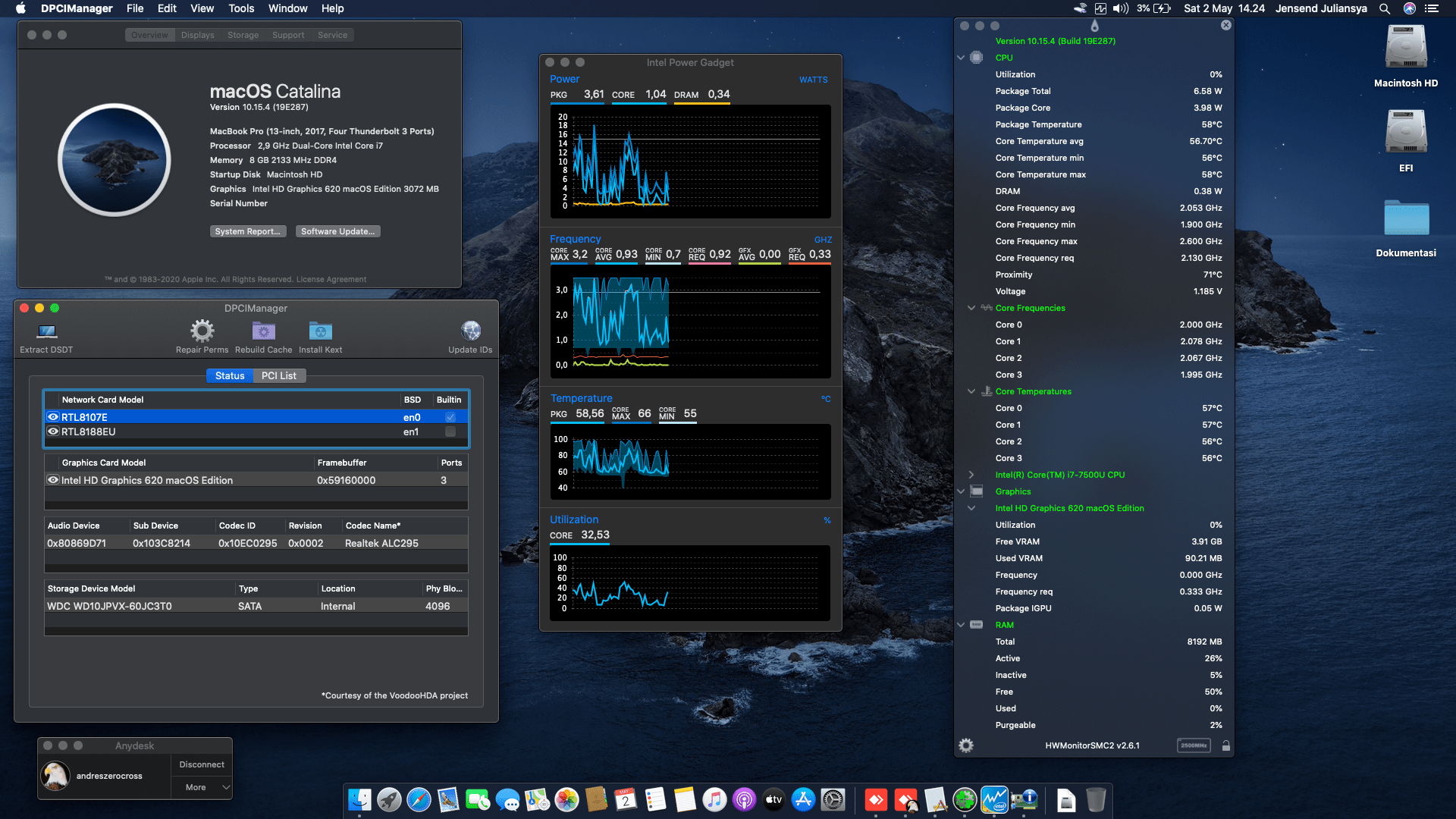Open HWMonitorSMC2 settings gear
Viewport: 1456px width, 819px height.
[x=966, y=745]
